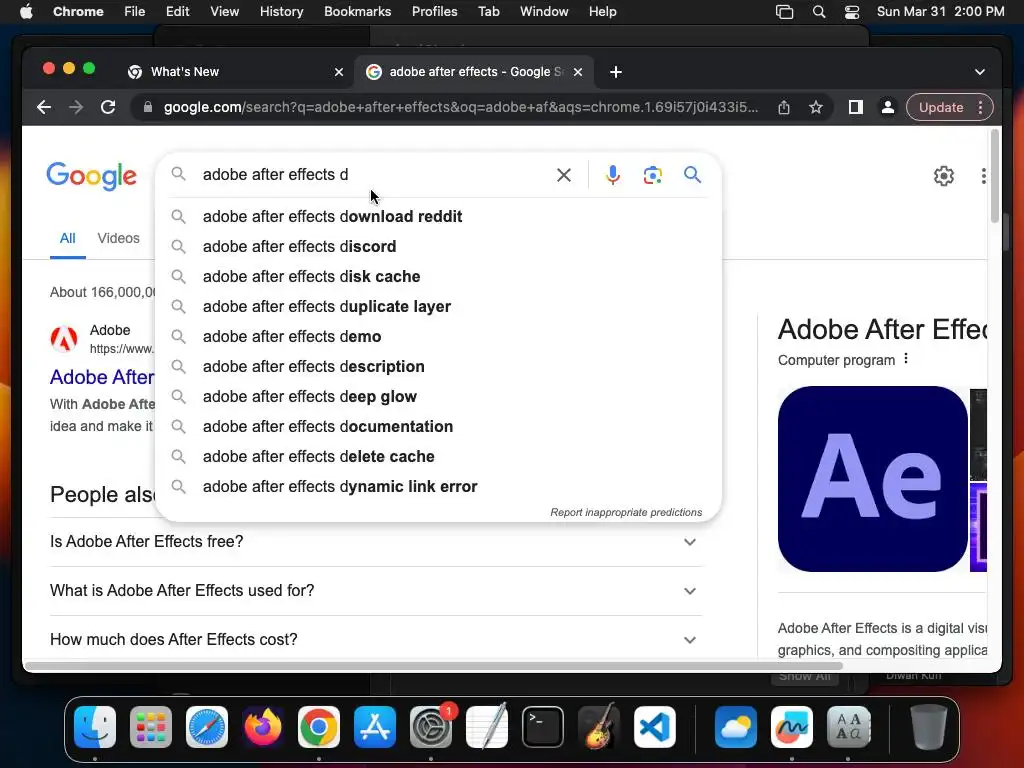Choose suggestion 'adobe after effects demo'
The image size is (1024, 768).
(x=438, y=336)
